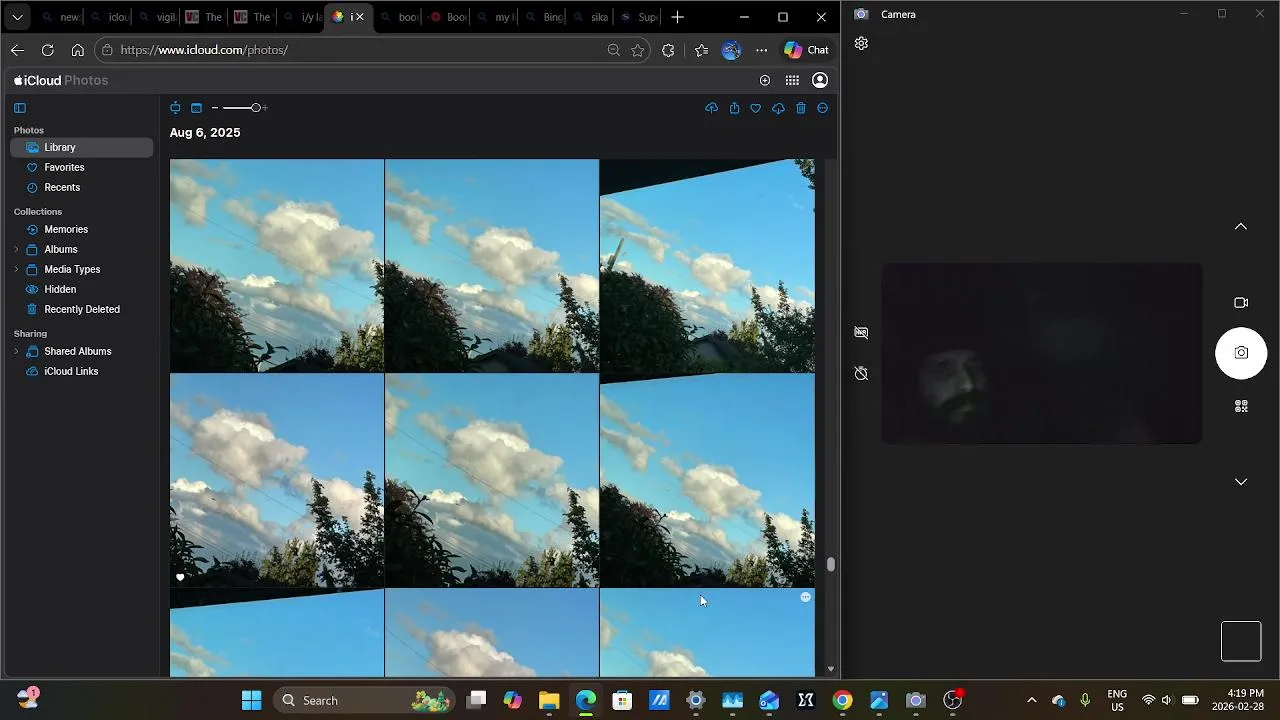Click the browser address bar URL

(x=204, y=50)
